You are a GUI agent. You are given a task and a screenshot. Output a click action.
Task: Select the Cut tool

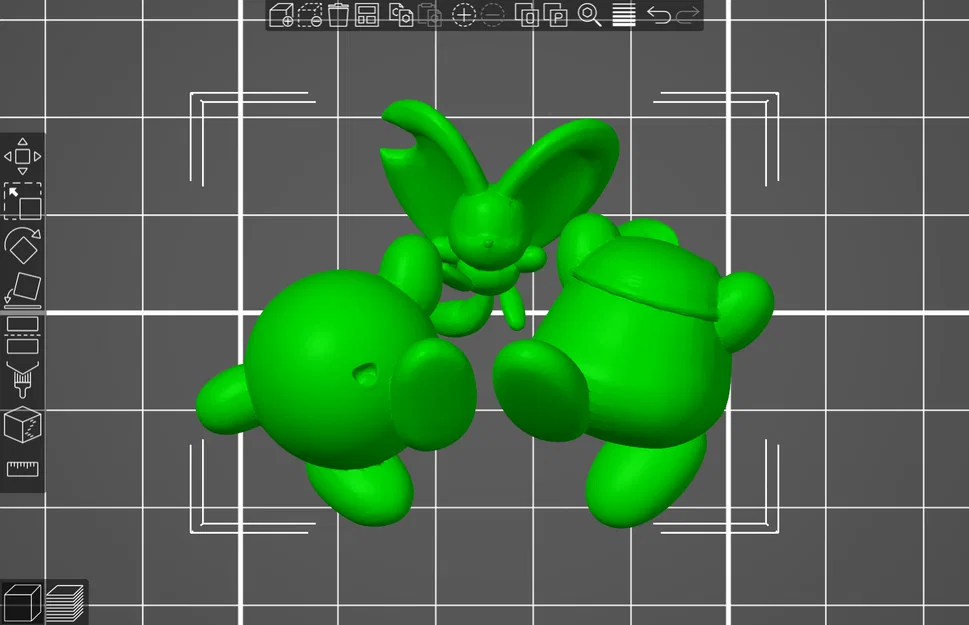[x=23, y=335]
